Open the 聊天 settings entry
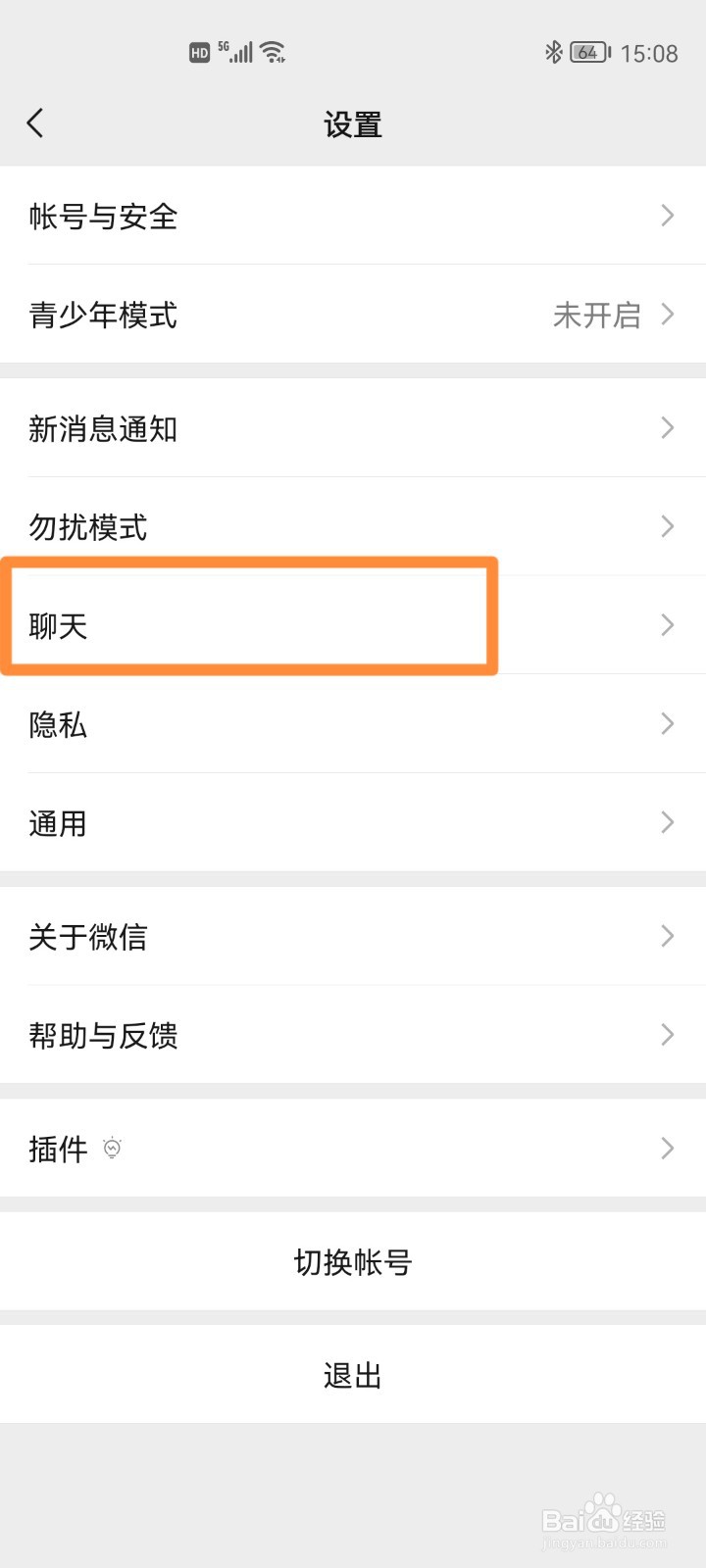 [x=353, y=625]
